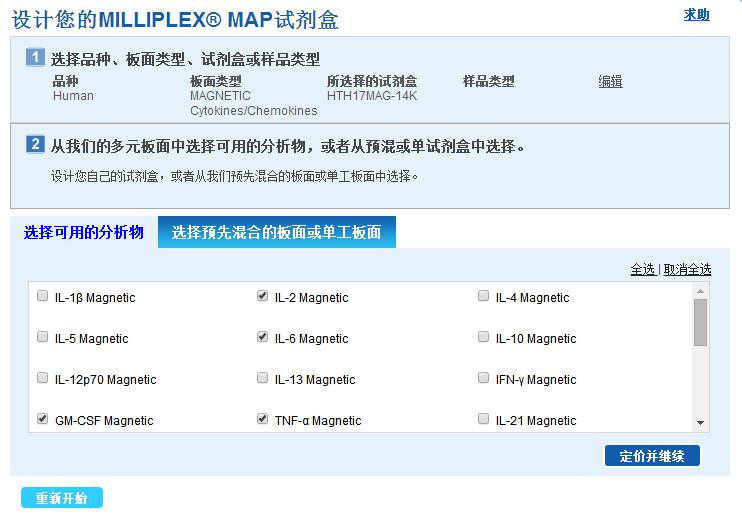742x515 pixels.
Task: Click the scrollbar down arrow
Action: [x=700, y=422]
